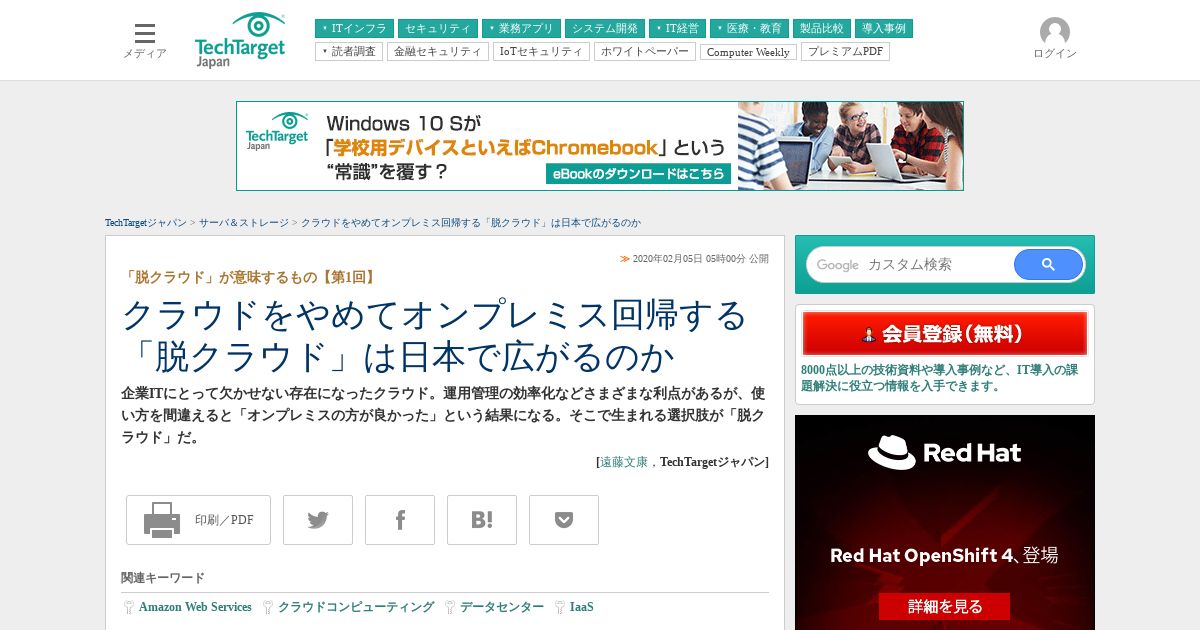
Task: Click key icon beside IaaS
Action: [x=560, y=607]
